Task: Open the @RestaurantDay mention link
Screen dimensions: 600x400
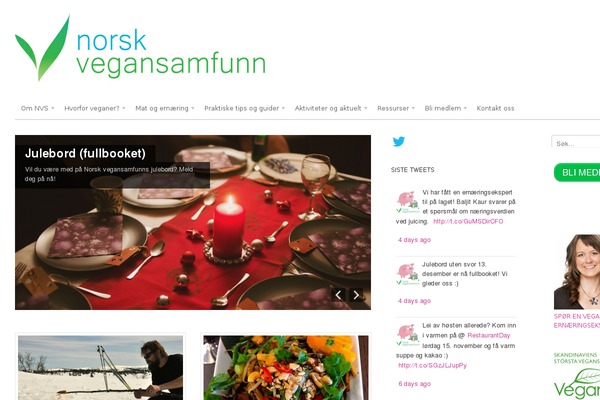Action: tap(489, 335)
